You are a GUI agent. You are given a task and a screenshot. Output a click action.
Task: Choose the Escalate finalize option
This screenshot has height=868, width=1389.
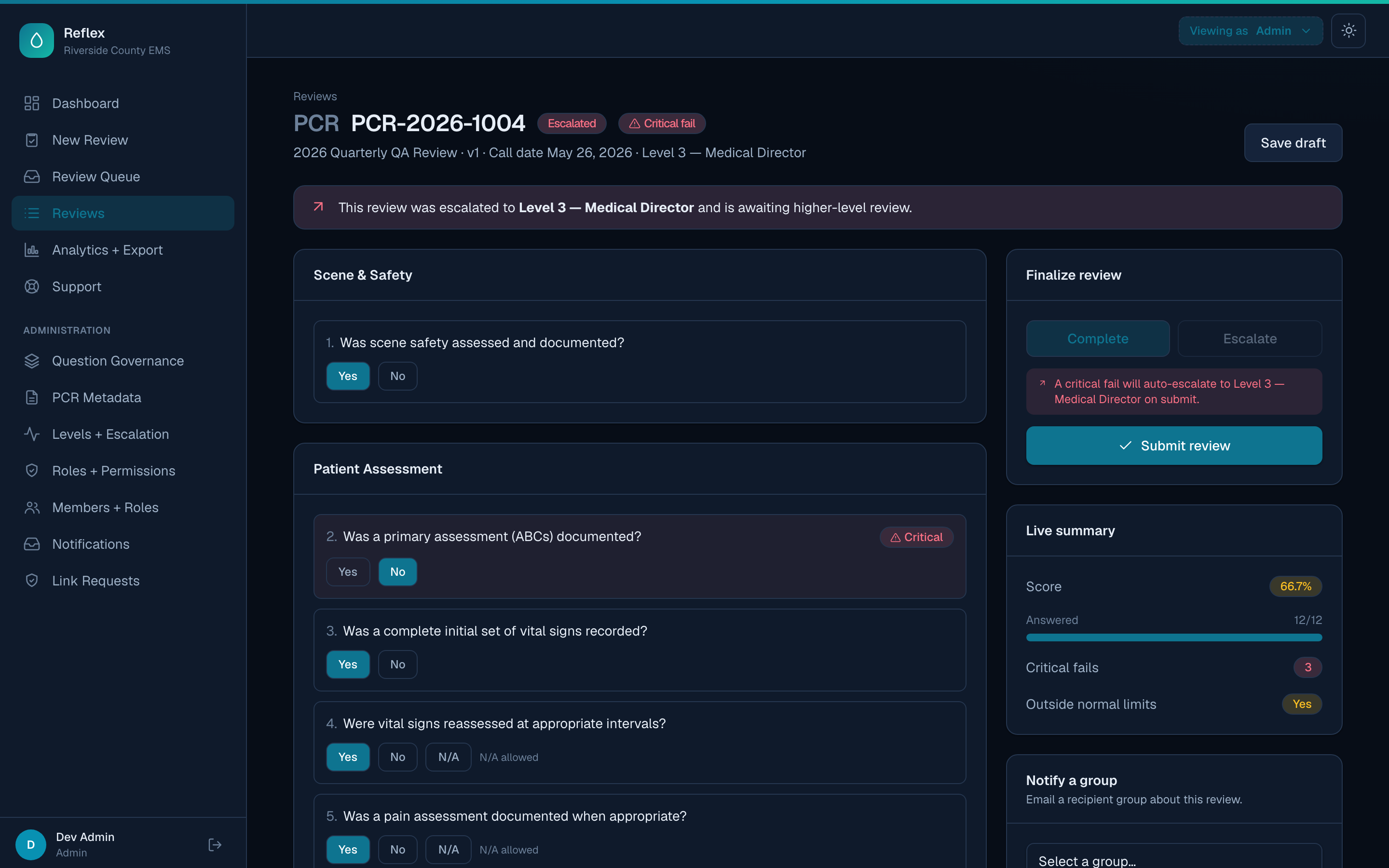coord(1250,339)
